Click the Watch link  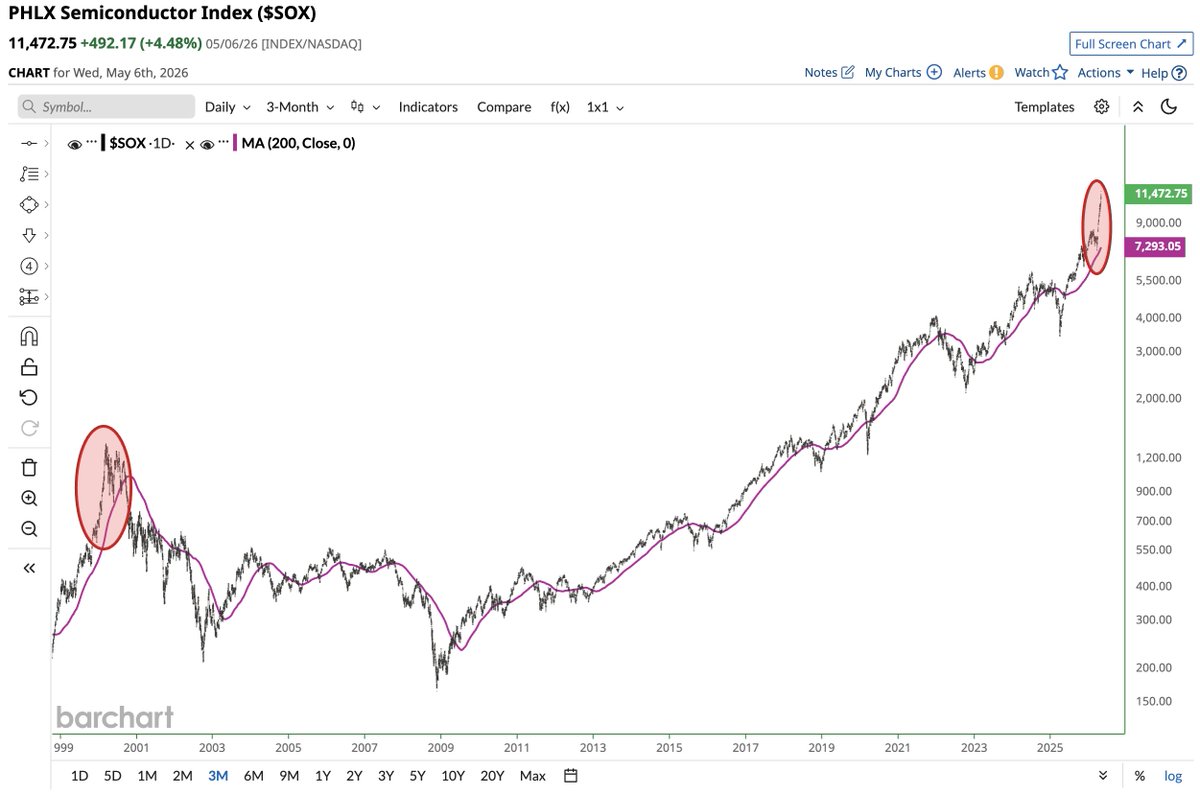point(1031,72)
